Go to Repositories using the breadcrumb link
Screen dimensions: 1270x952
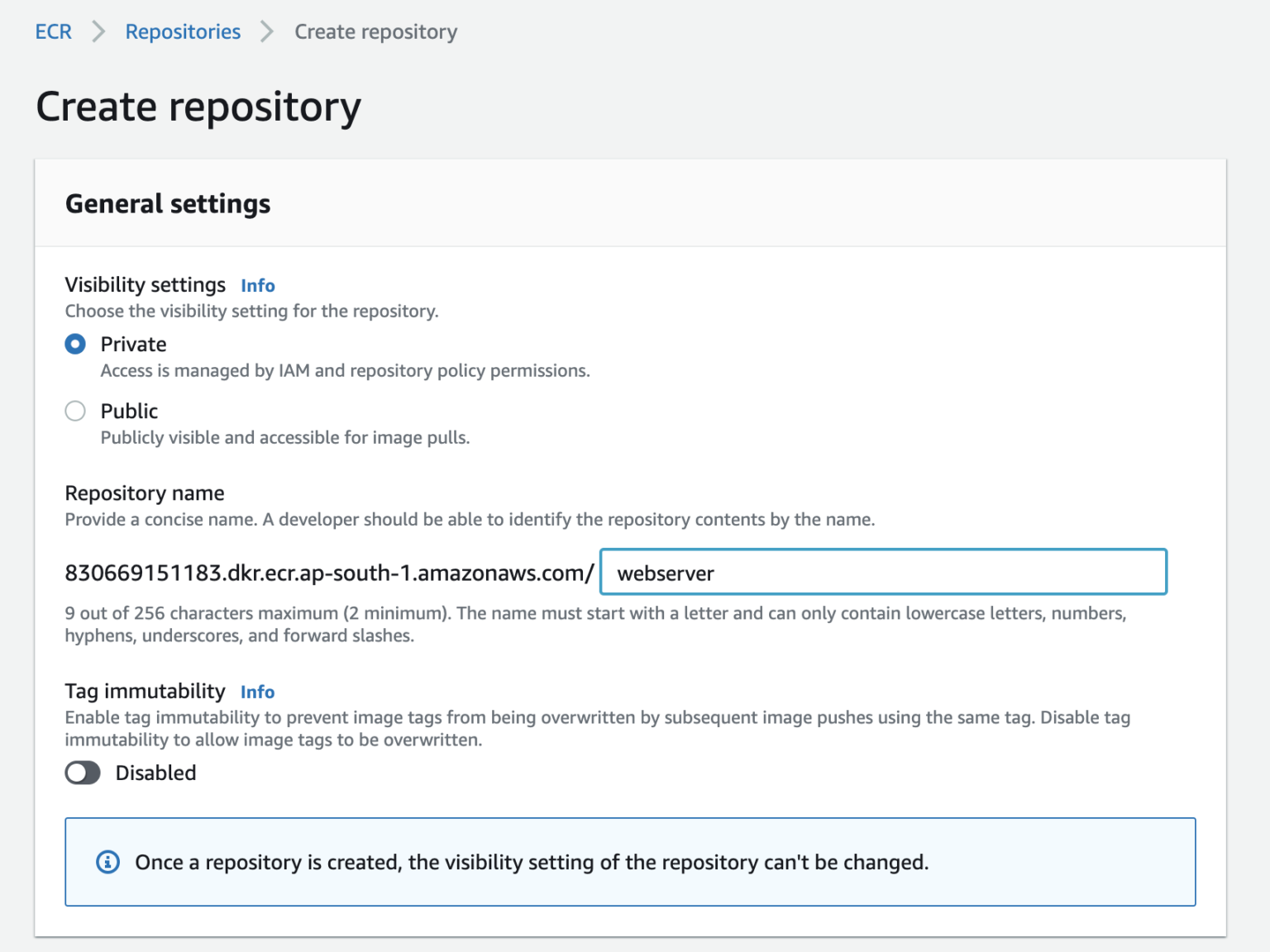click(183, 31)
